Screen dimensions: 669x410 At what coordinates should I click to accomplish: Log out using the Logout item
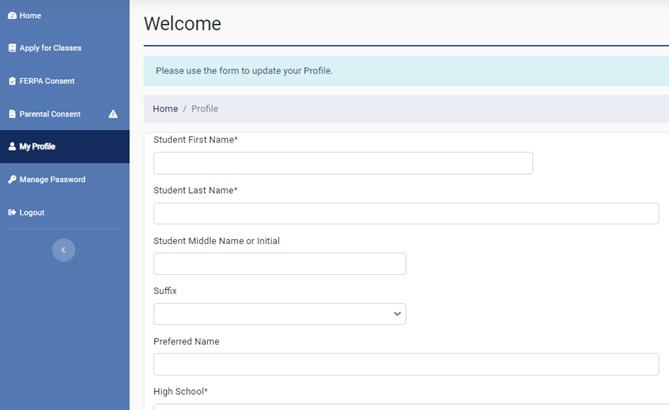64,212
